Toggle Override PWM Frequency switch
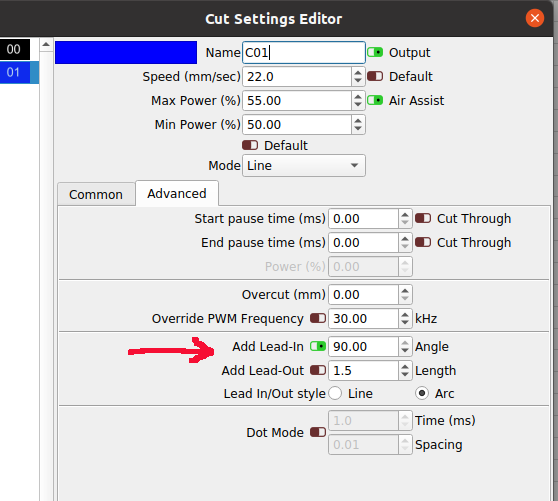 coord(318,318)
